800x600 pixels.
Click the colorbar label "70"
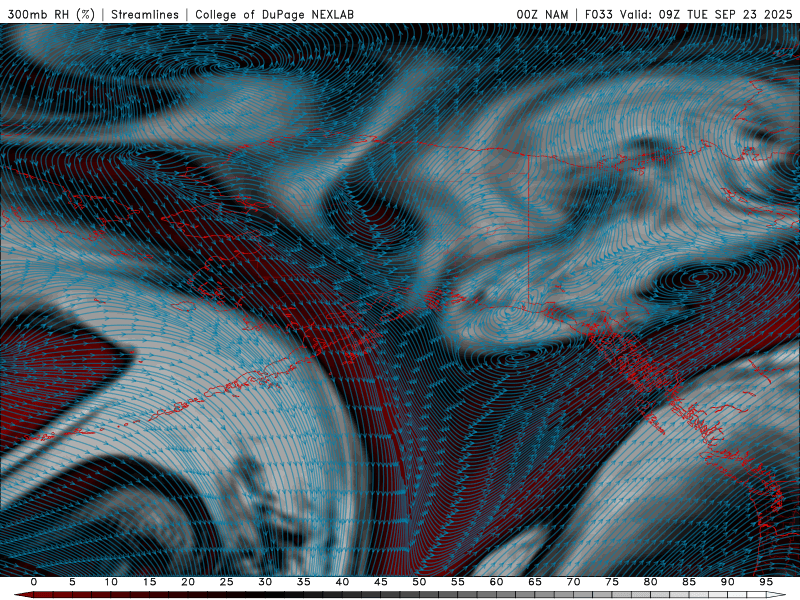(573, 582)
